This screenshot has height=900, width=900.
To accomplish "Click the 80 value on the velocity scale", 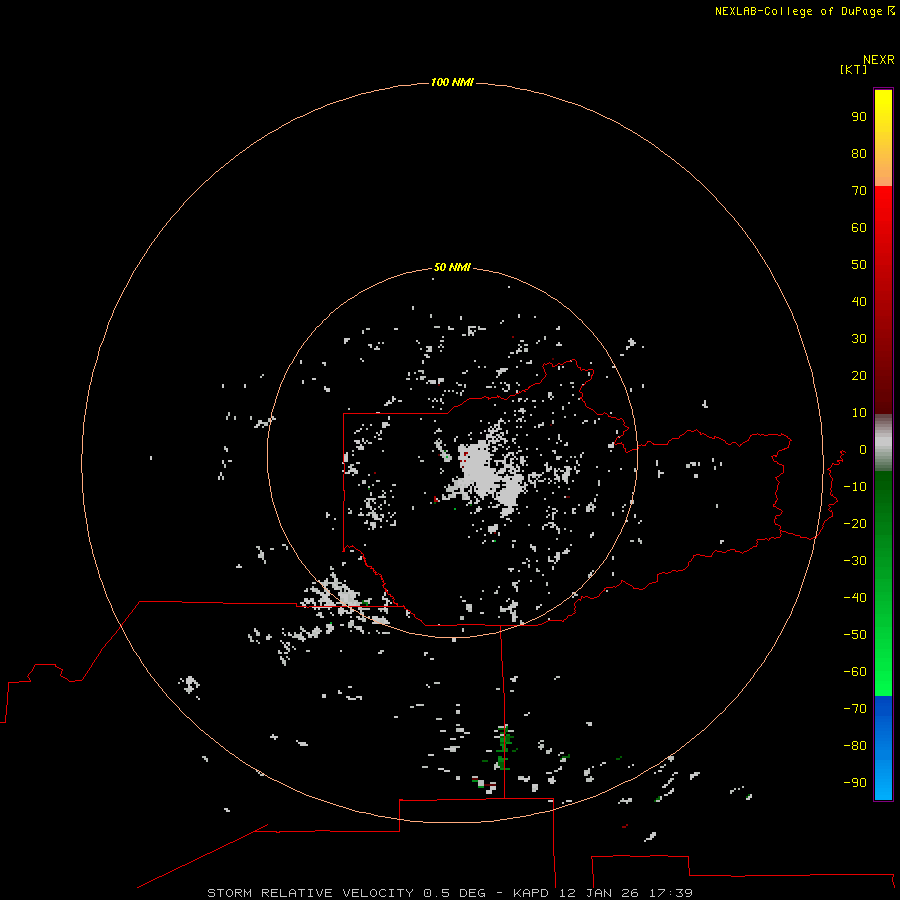I will [859, 154].
